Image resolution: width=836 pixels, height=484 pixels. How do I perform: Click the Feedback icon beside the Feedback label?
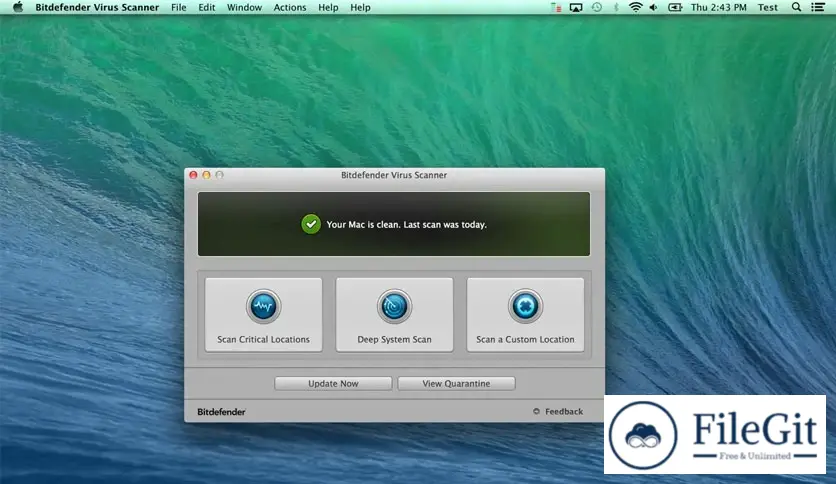536,412
